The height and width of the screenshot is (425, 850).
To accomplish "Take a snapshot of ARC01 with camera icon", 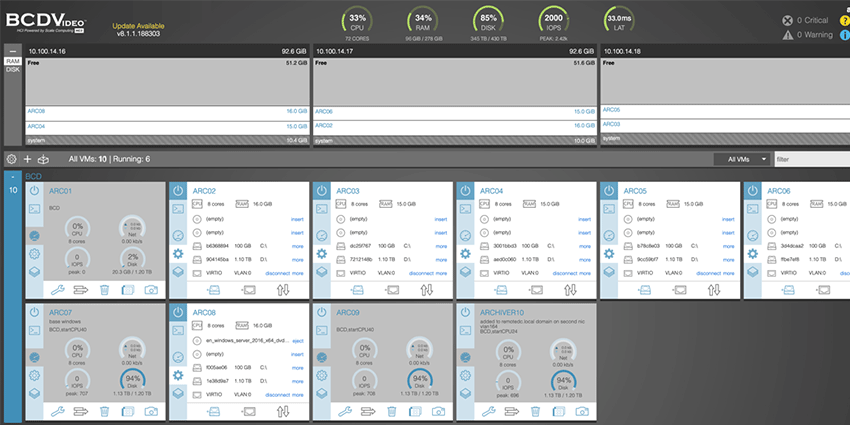I will pos(151,290).
